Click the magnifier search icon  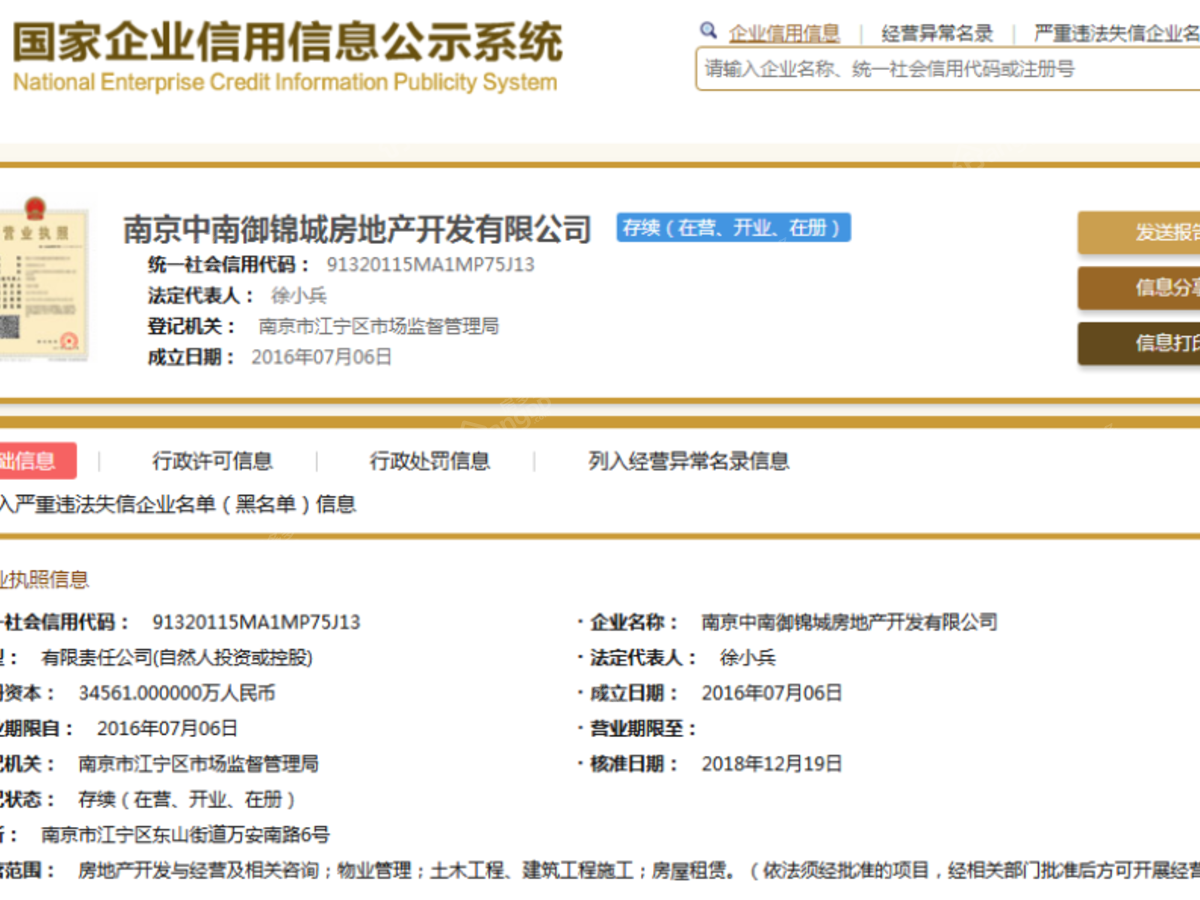tap(708, 31)
